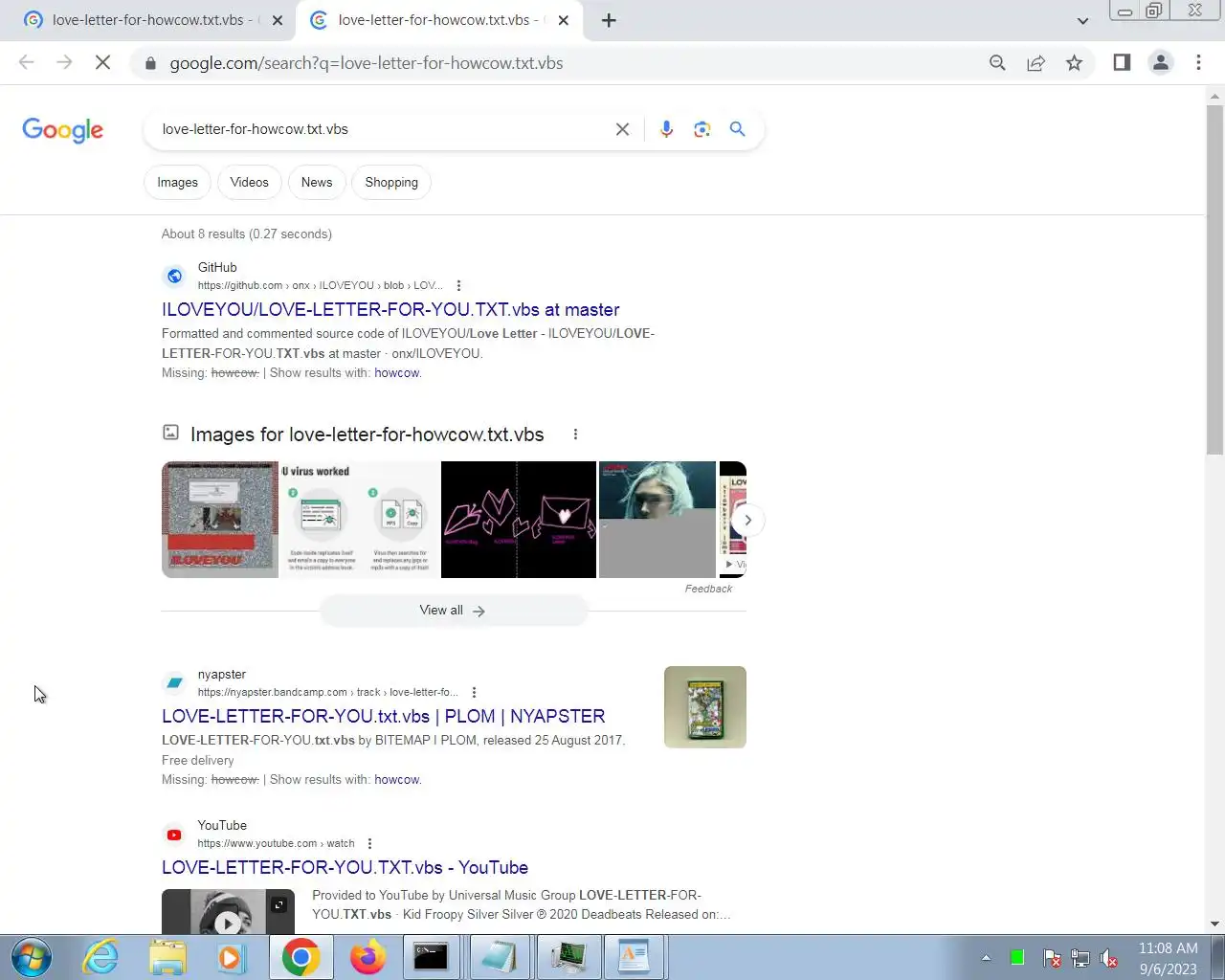1225x980 pixels.
Task: Click the blue search magnifier icon
Action: click(737, 129)
